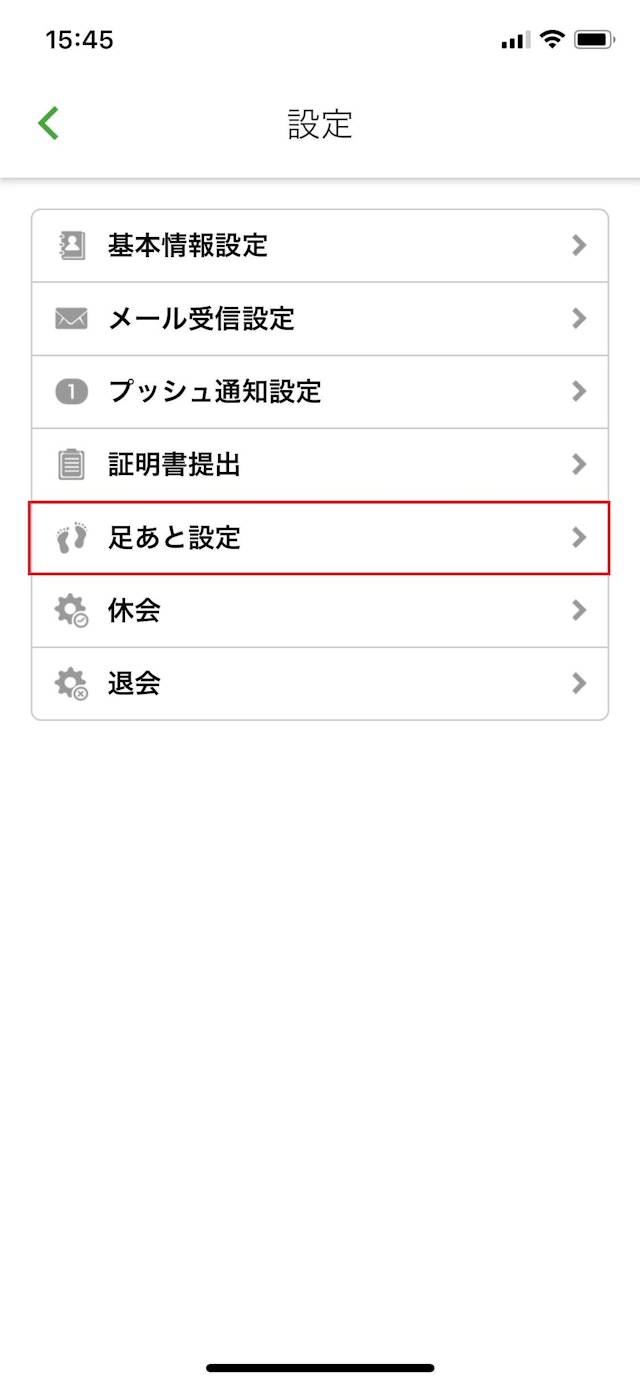Expand the 証明書提出 row chevron
This screenshot has height=1386, width=640.
coord(578,464)
